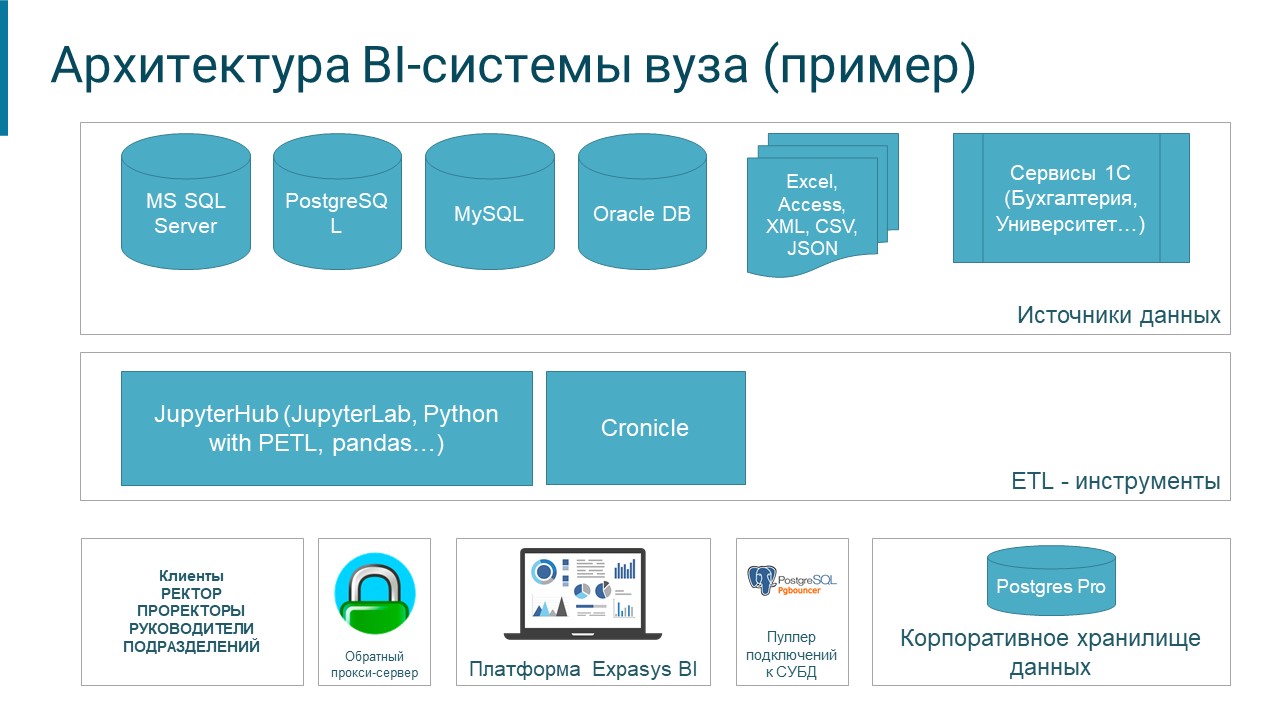Select the PostgreSQL database cylinder
Screen dimensions: 1280x720
[x=336, y=214]
